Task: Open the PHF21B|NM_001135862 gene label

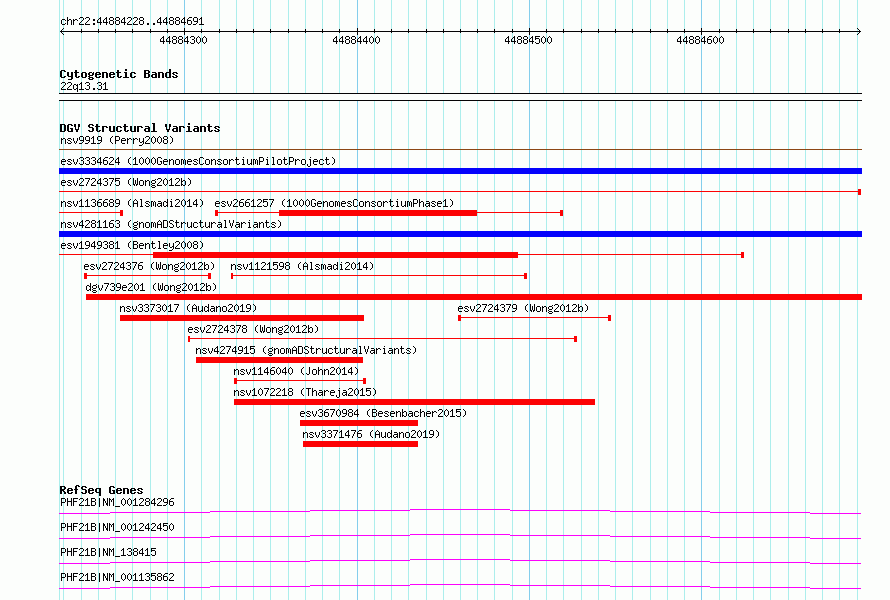Action: [117, 577]
